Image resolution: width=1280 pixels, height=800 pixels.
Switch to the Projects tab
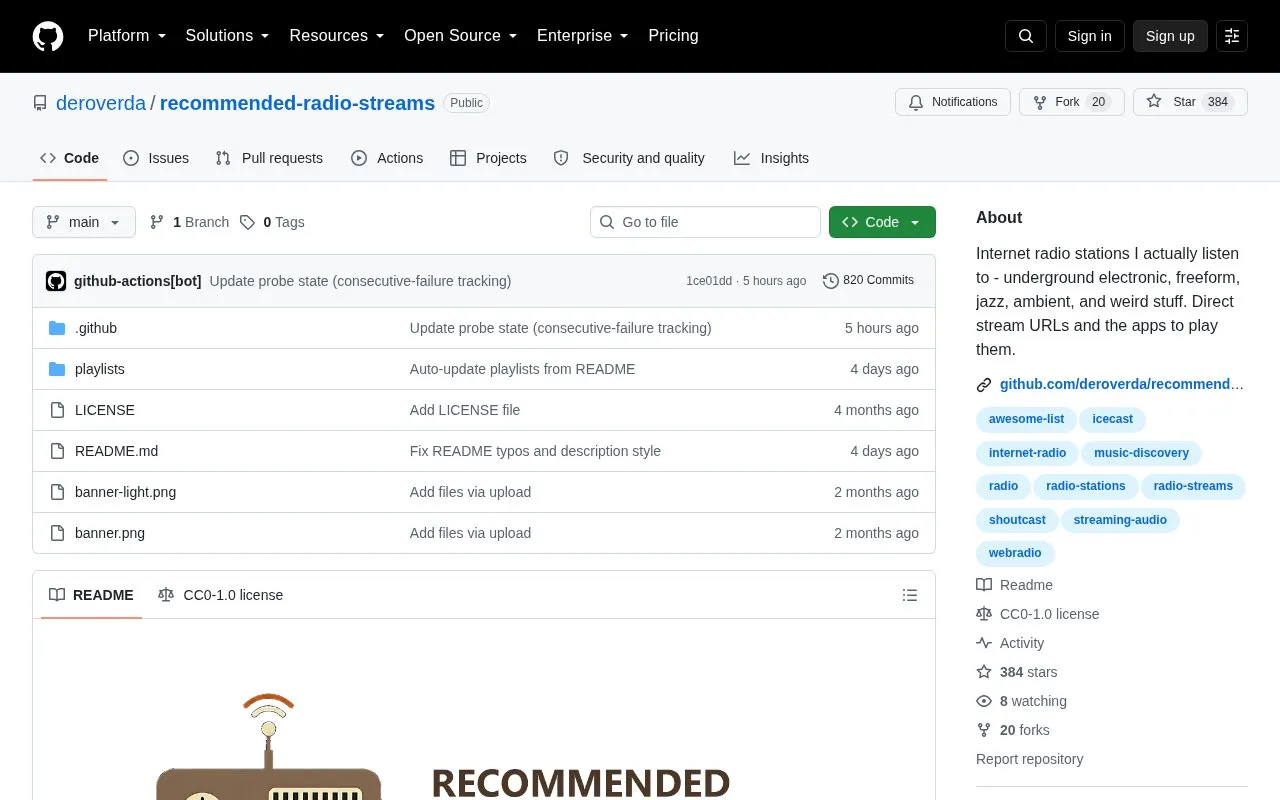click(488, 158)
